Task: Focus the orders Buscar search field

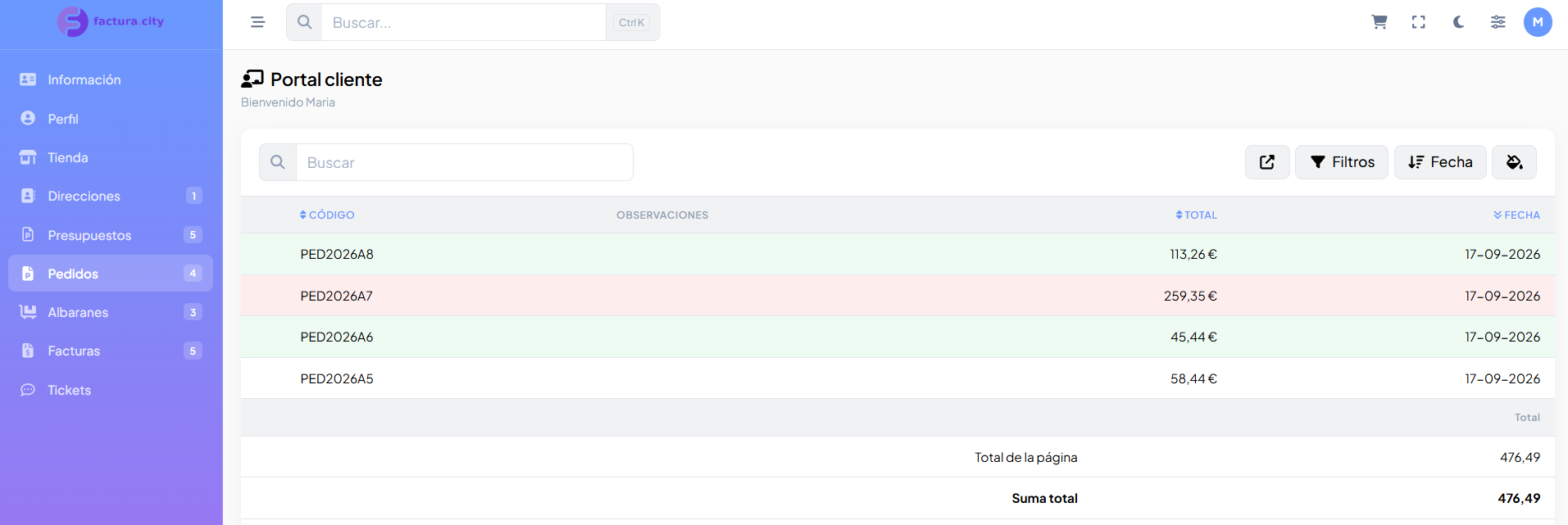Action: [x=465, y=162]
